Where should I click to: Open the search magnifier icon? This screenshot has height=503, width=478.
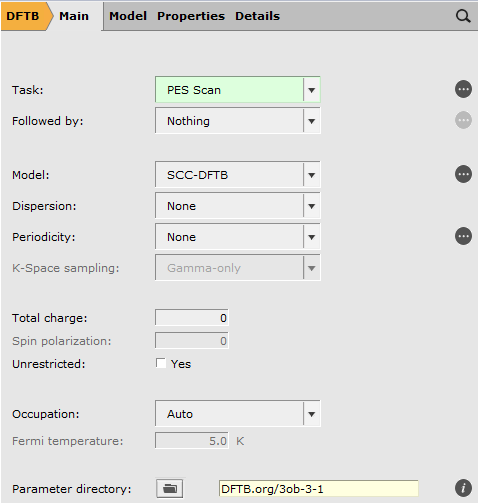click(463, 16)
